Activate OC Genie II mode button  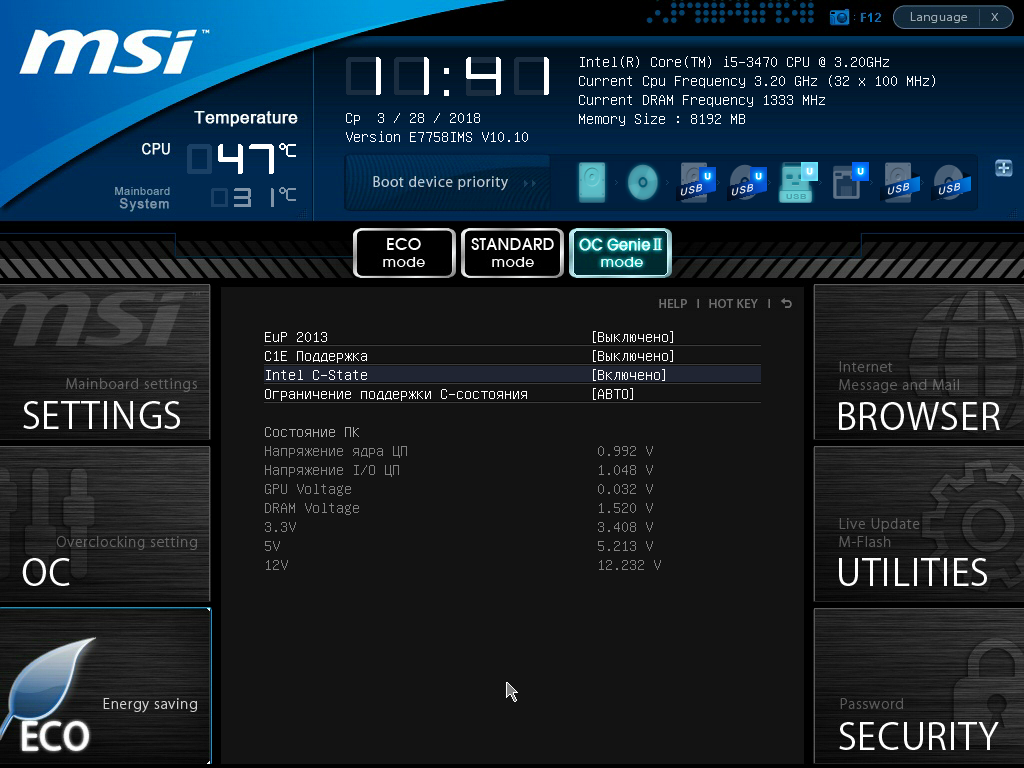coord(620,253)
